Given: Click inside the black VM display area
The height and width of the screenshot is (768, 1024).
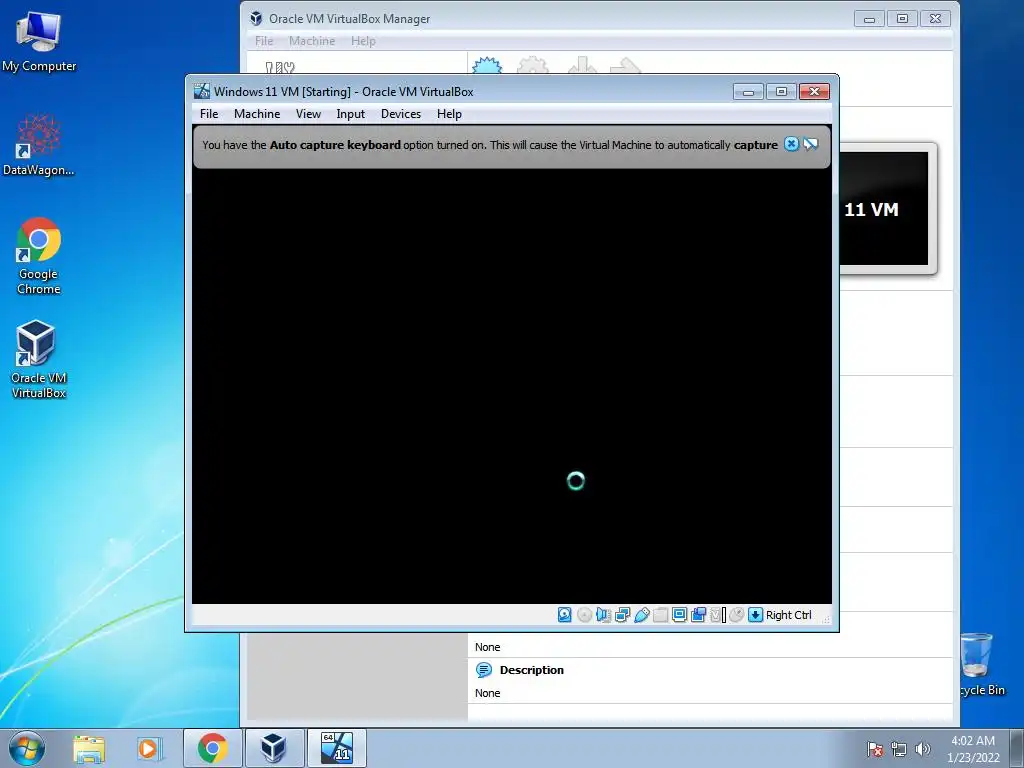Looking at the screenshot, I should (511, 385).
